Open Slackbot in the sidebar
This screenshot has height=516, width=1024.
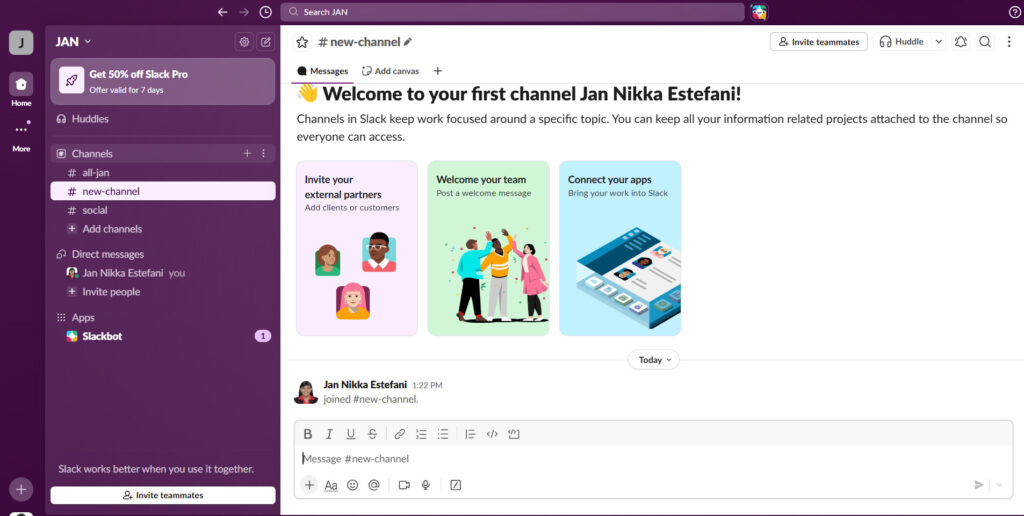163,336
